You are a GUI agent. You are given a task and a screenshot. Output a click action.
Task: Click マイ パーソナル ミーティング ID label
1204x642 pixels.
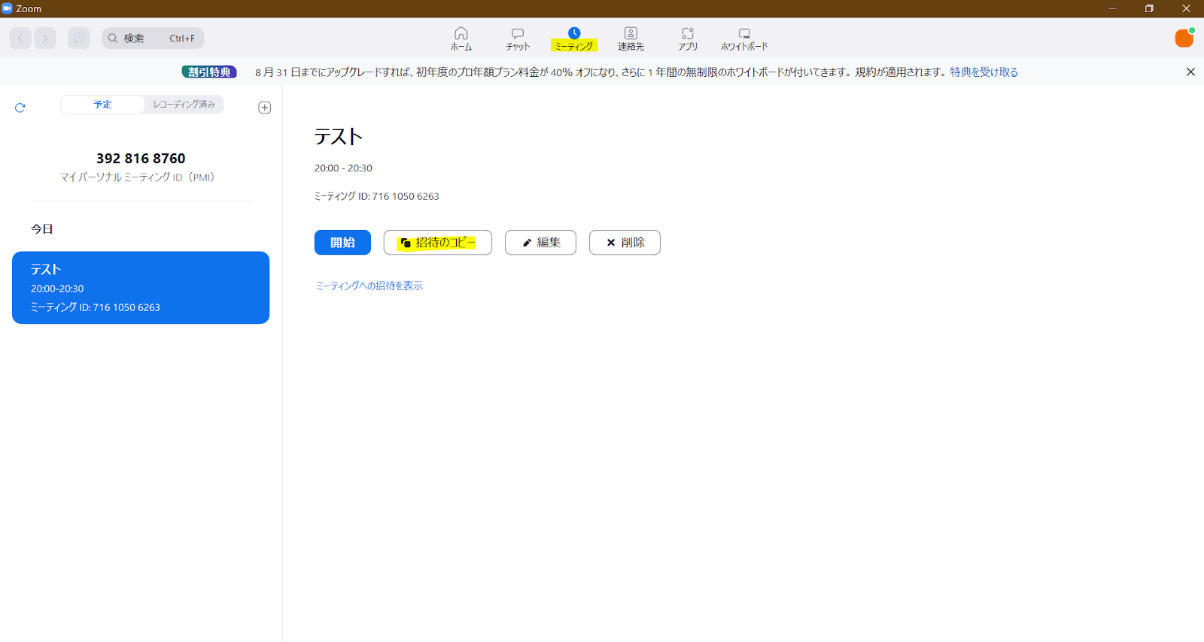(138, 177)
